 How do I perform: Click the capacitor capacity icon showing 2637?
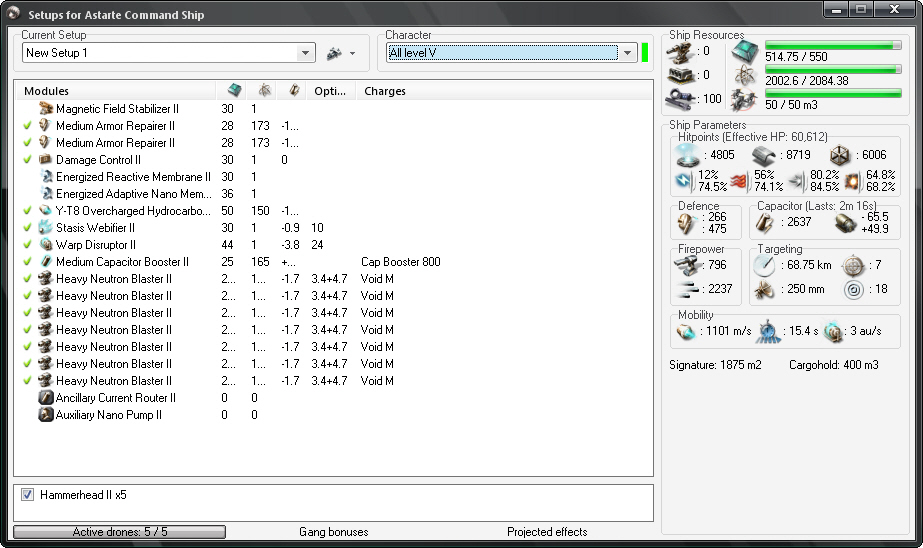tap(764, 223)
